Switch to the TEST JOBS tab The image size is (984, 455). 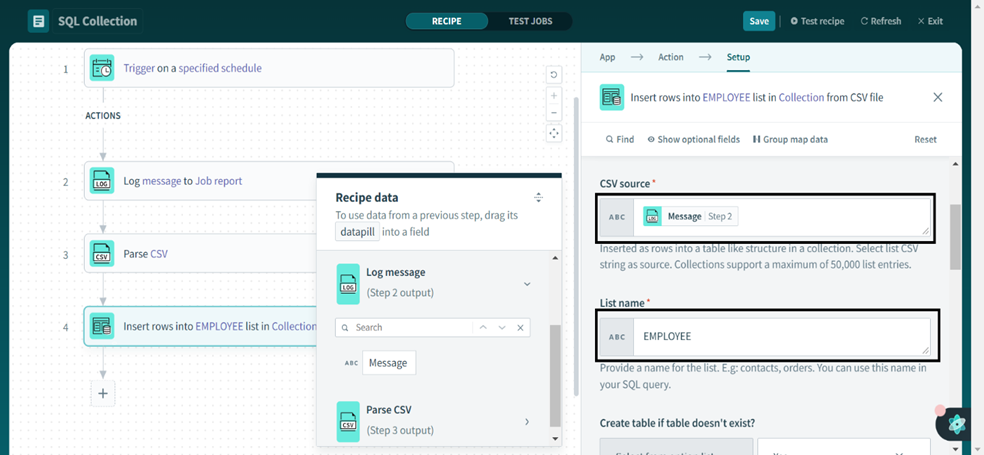(529, 21)
